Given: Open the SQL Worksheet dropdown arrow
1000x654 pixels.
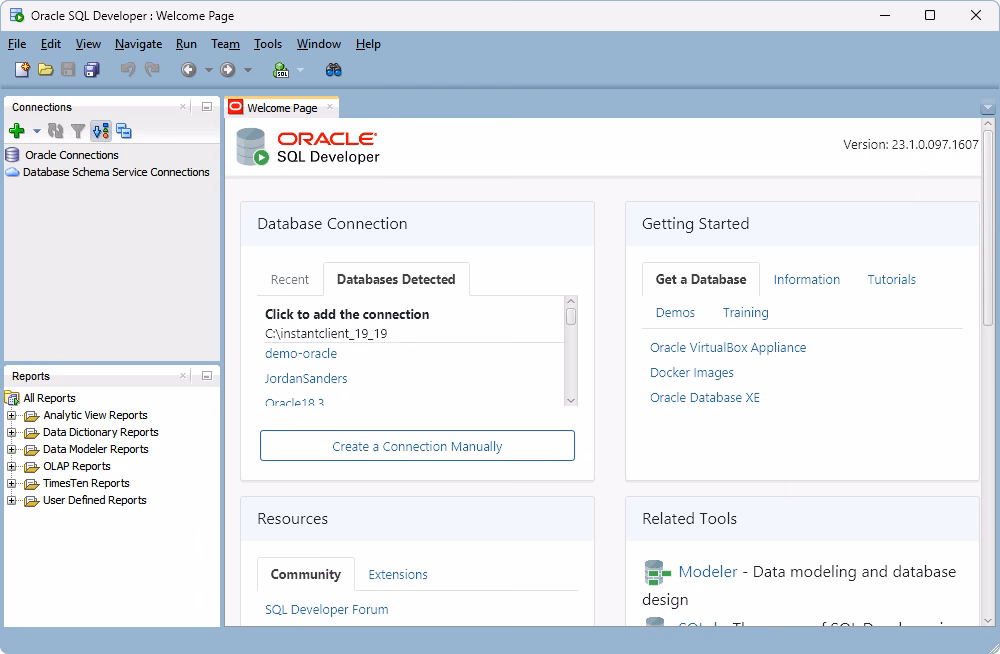Looking at the screenshot, I should click(x=300, y=70).
